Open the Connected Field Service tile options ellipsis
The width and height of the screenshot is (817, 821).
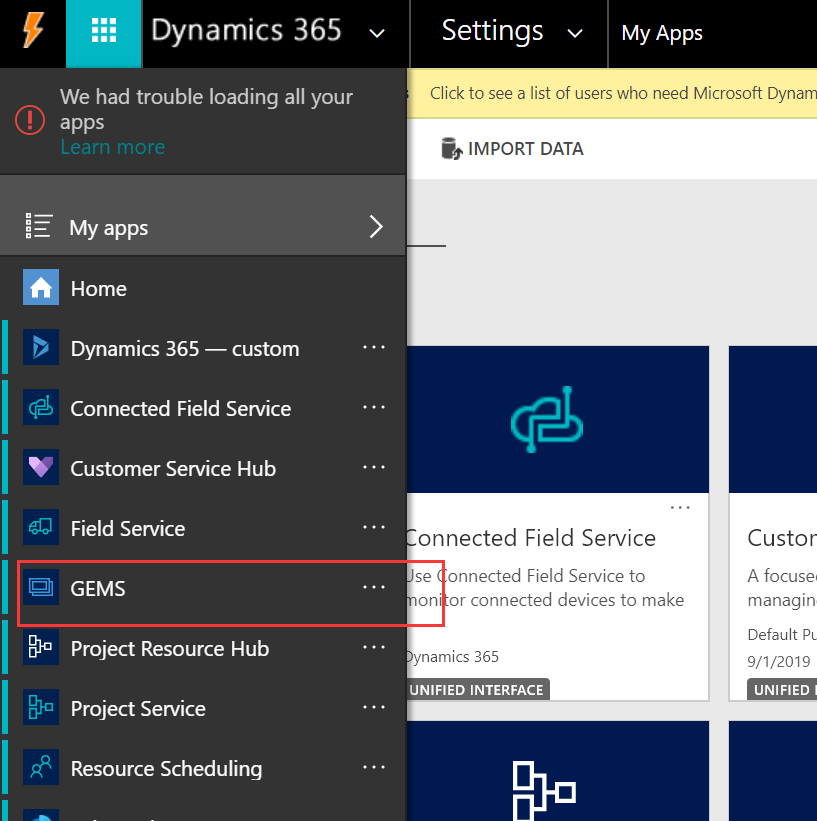680,507
